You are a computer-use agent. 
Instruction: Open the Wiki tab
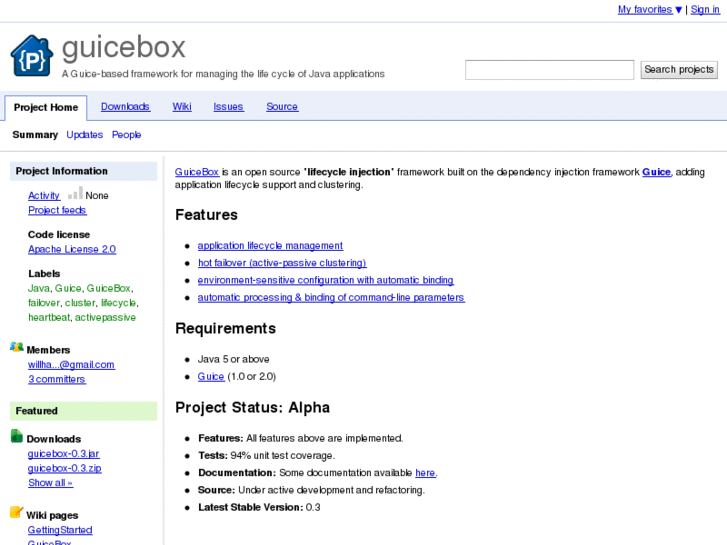point(182,107)
